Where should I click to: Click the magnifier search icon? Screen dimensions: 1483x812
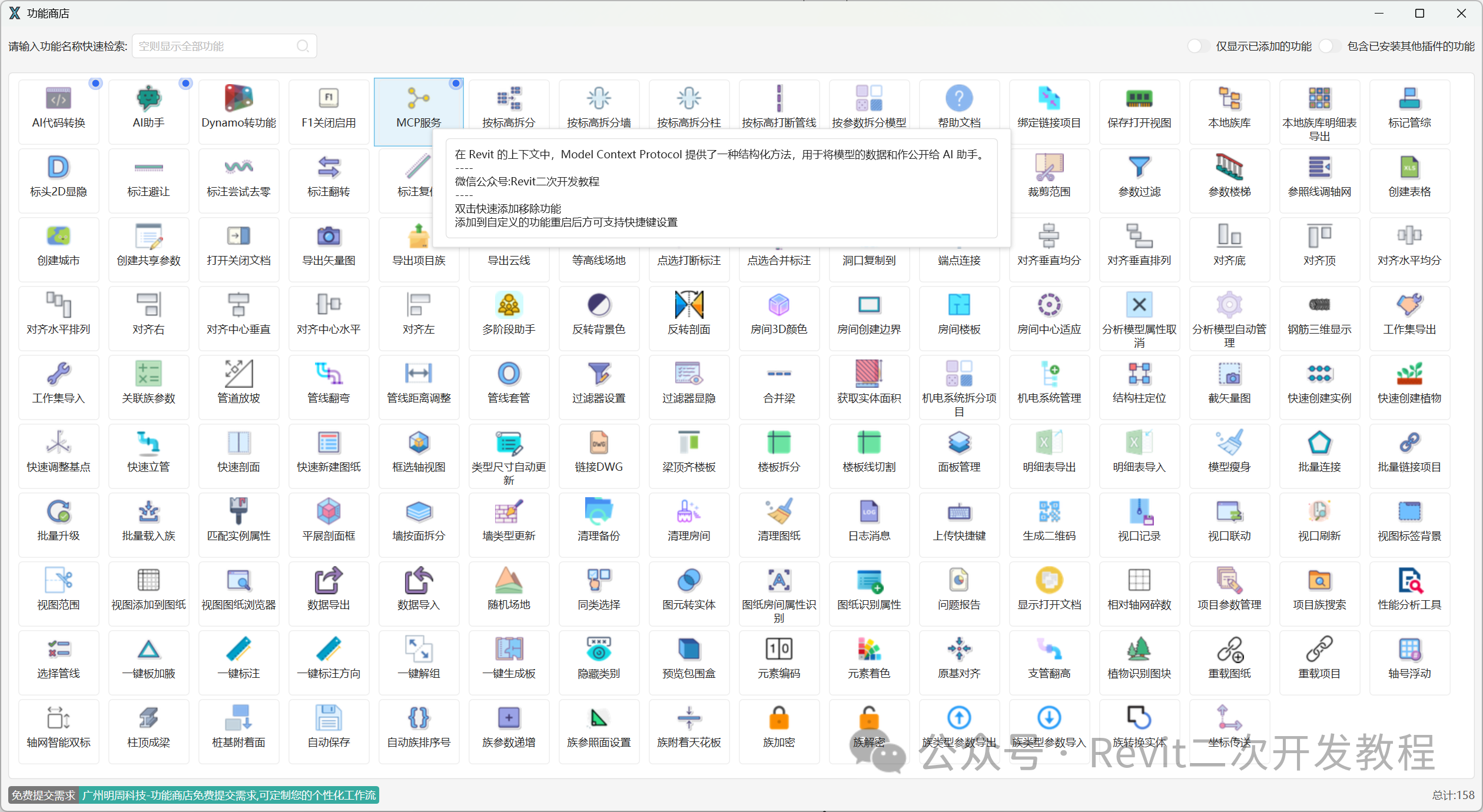pos(303,46)
